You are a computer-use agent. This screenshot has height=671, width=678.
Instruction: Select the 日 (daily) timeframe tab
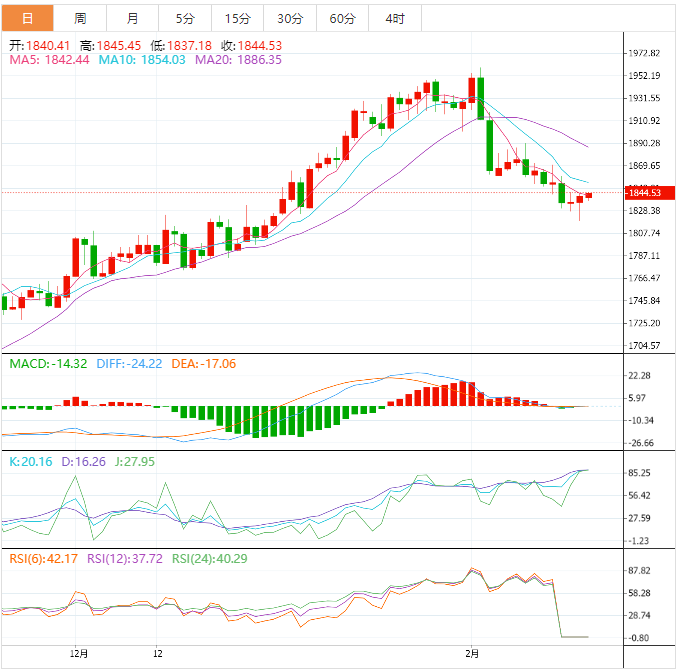[26, 18]
